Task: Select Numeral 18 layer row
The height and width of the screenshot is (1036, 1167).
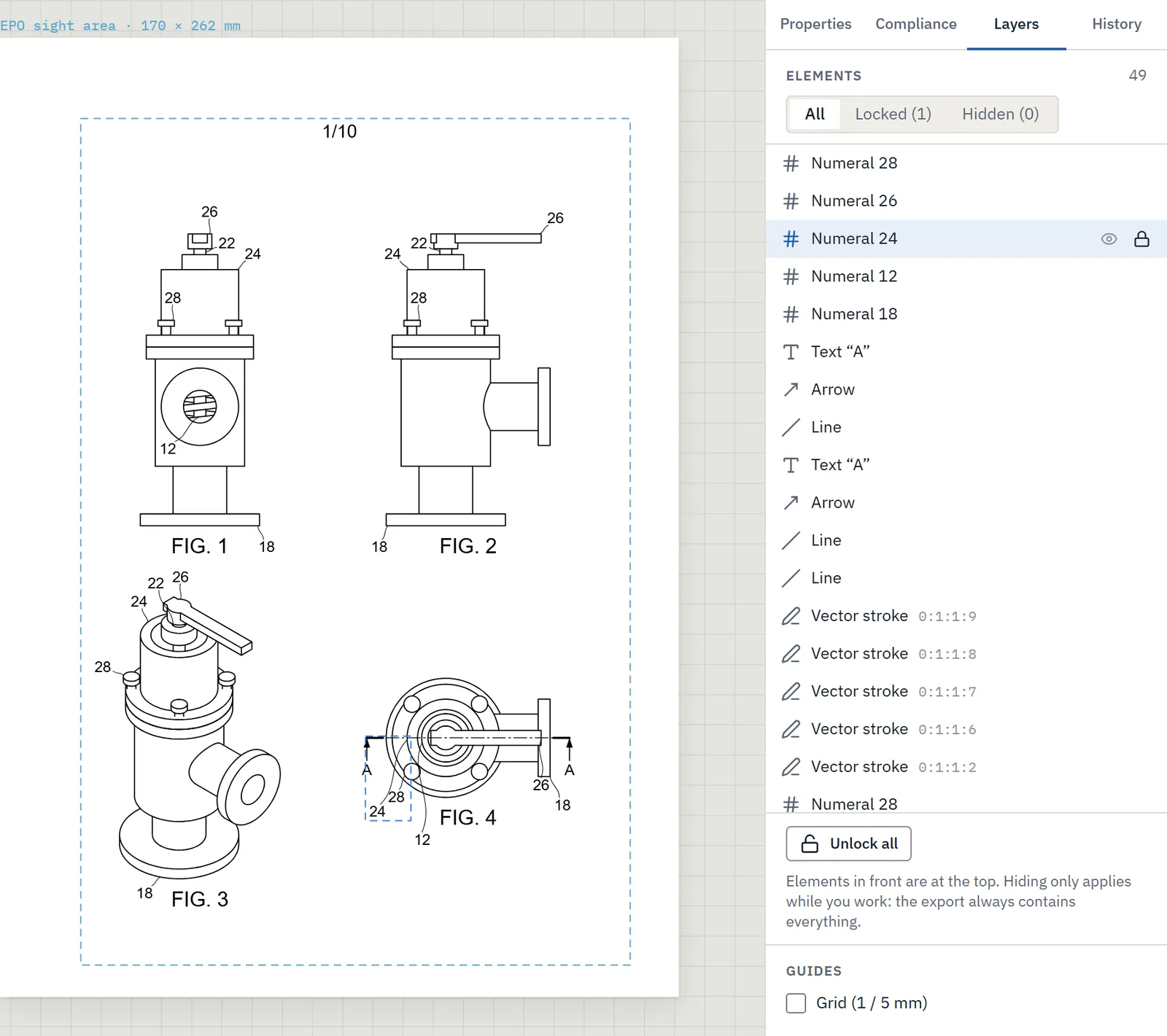Action: [966, 314]
